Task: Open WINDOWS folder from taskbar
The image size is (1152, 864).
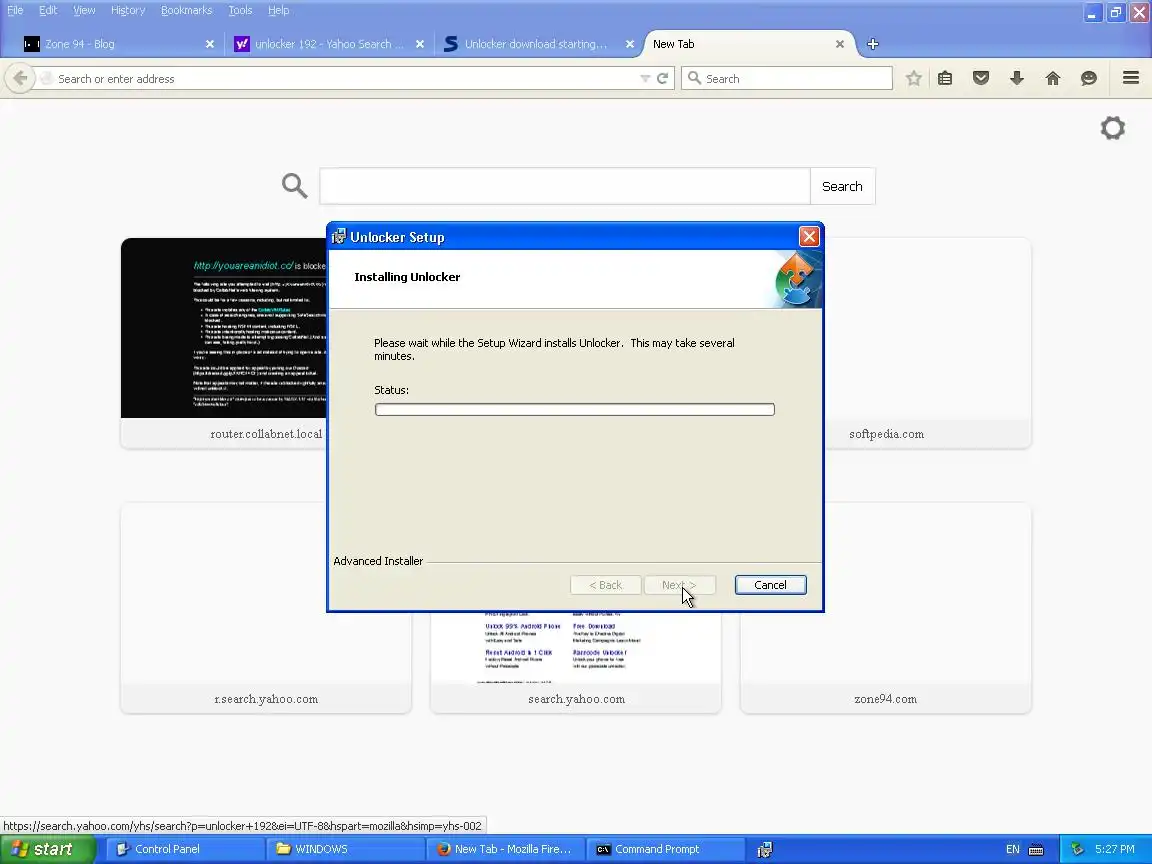Action: (x=344, y=849)
